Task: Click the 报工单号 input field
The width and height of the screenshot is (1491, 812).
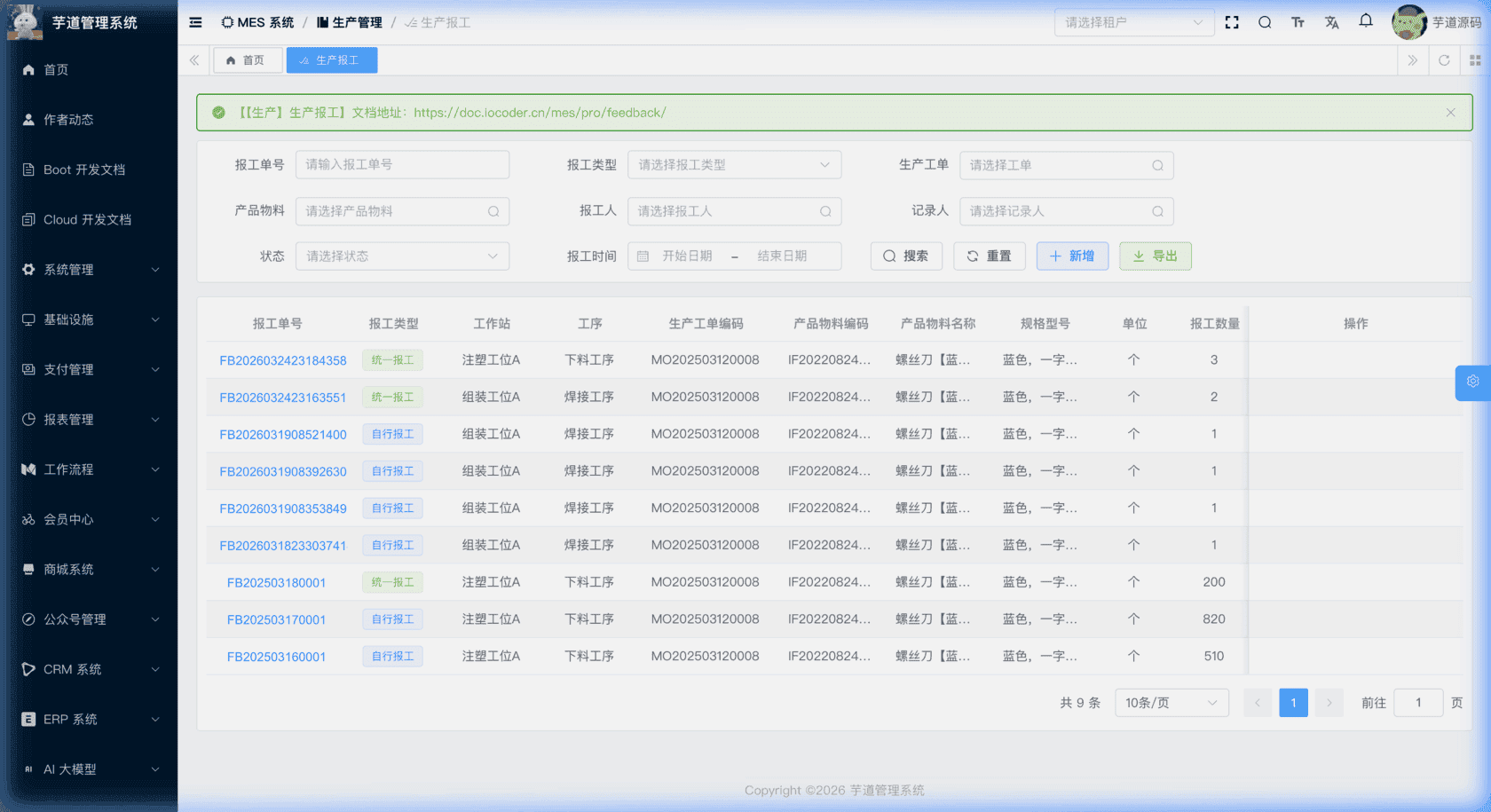Action: [402, 165]
